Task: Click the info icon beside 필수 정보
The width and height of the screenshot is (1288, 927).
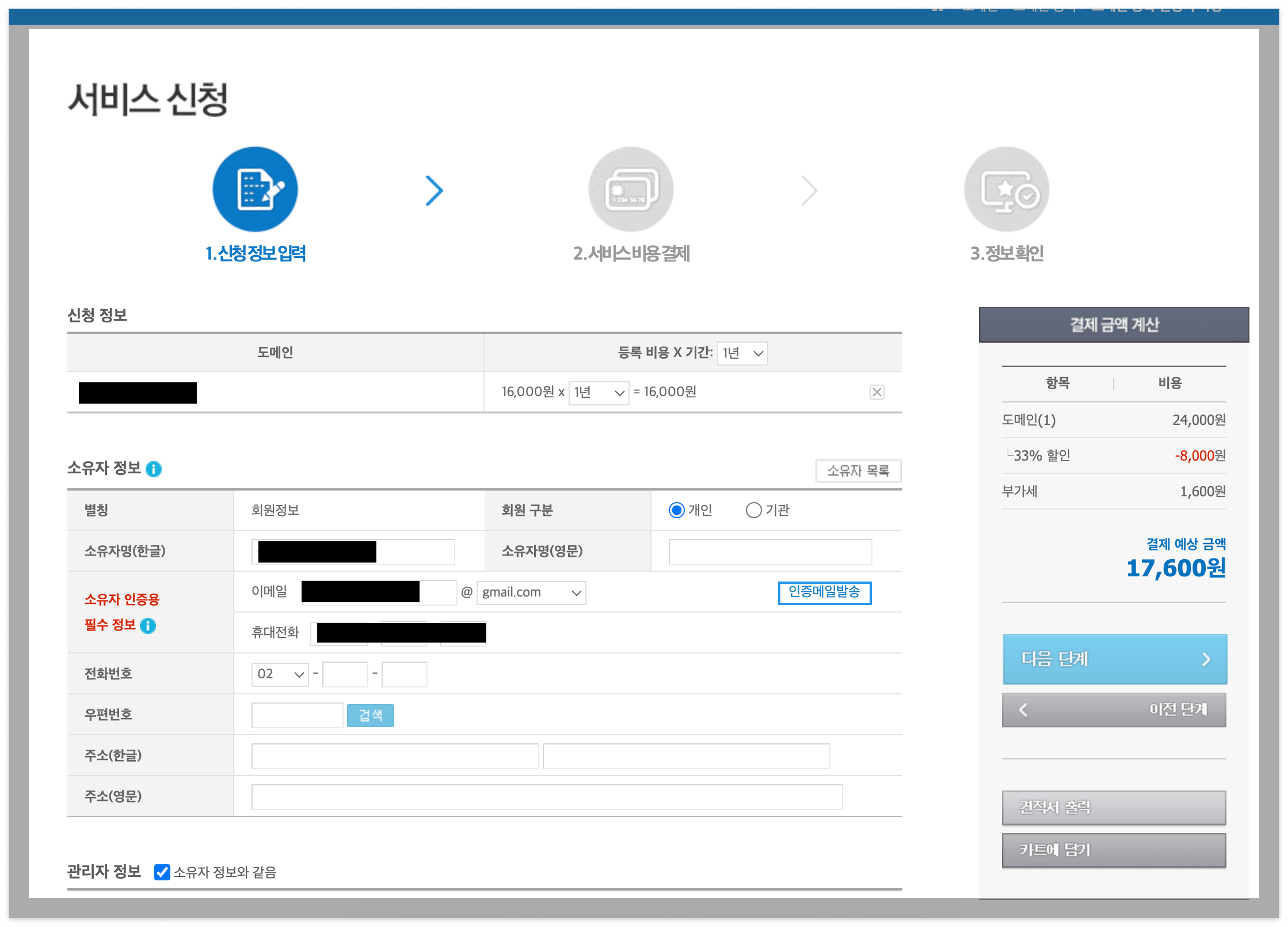Action: (148, 626)
